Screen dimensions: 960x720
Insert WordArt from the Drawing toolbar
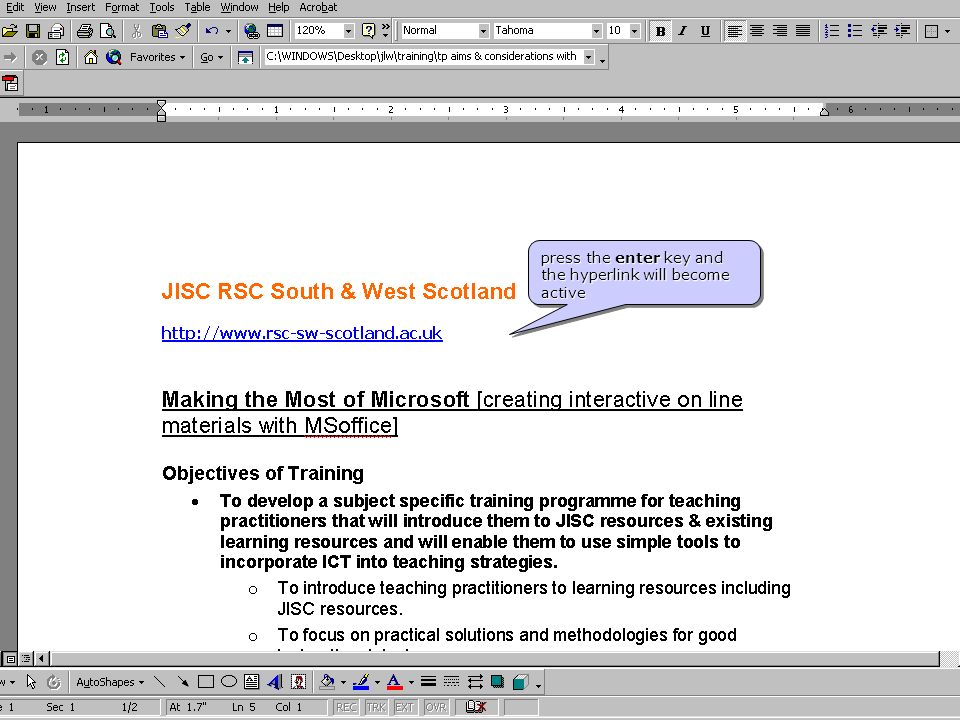pyautogui.click(x=275, y=681)
